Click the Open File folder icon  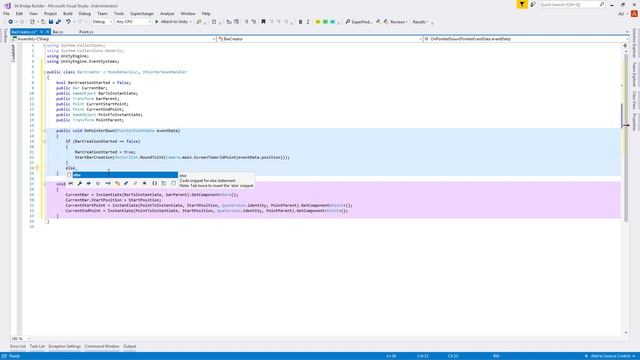click(43, 22)
